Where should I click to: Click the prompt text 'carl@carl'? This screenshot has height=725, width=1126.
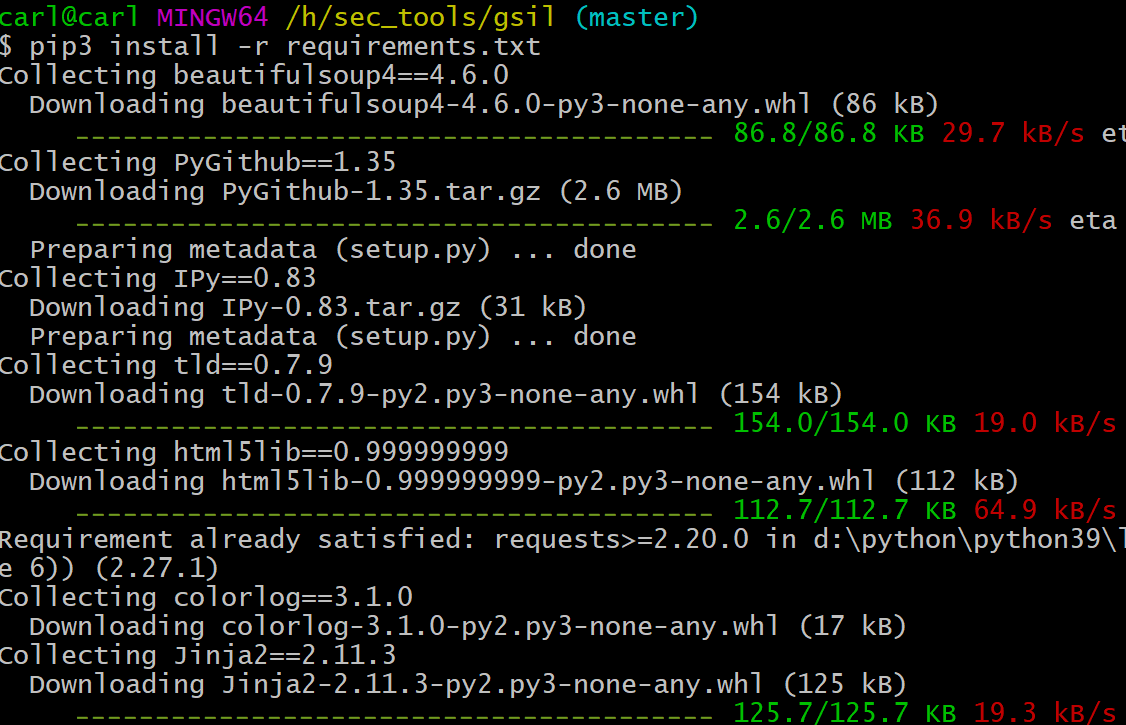[70, 16]
